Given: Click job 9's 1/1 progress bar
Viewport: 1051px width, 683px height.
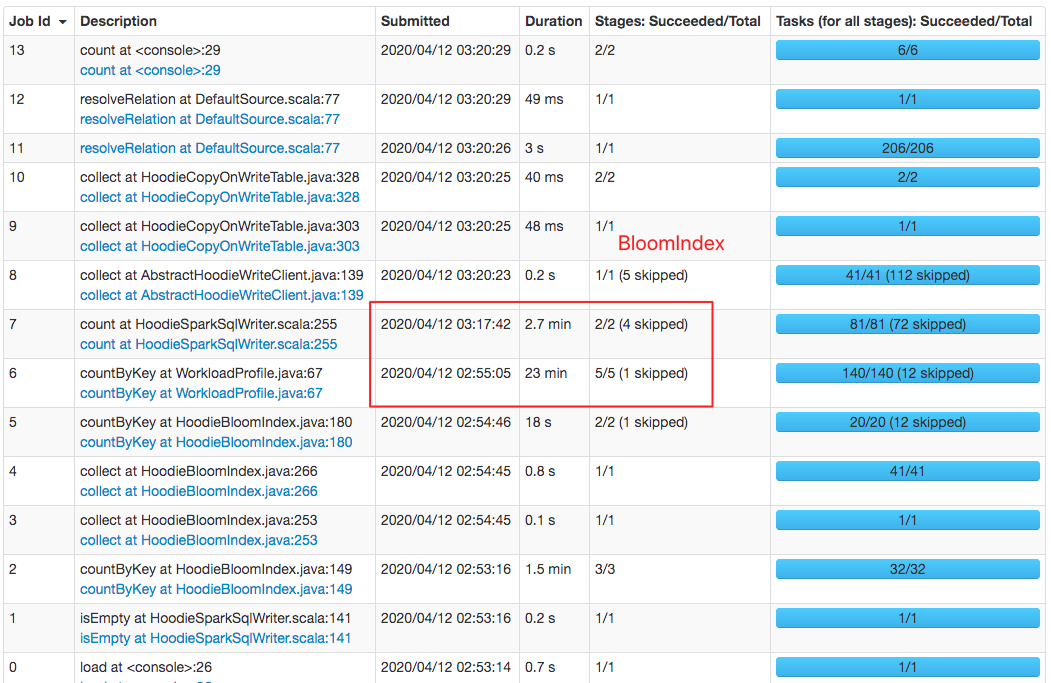Looking at the screenshot, I should (908, 226).
